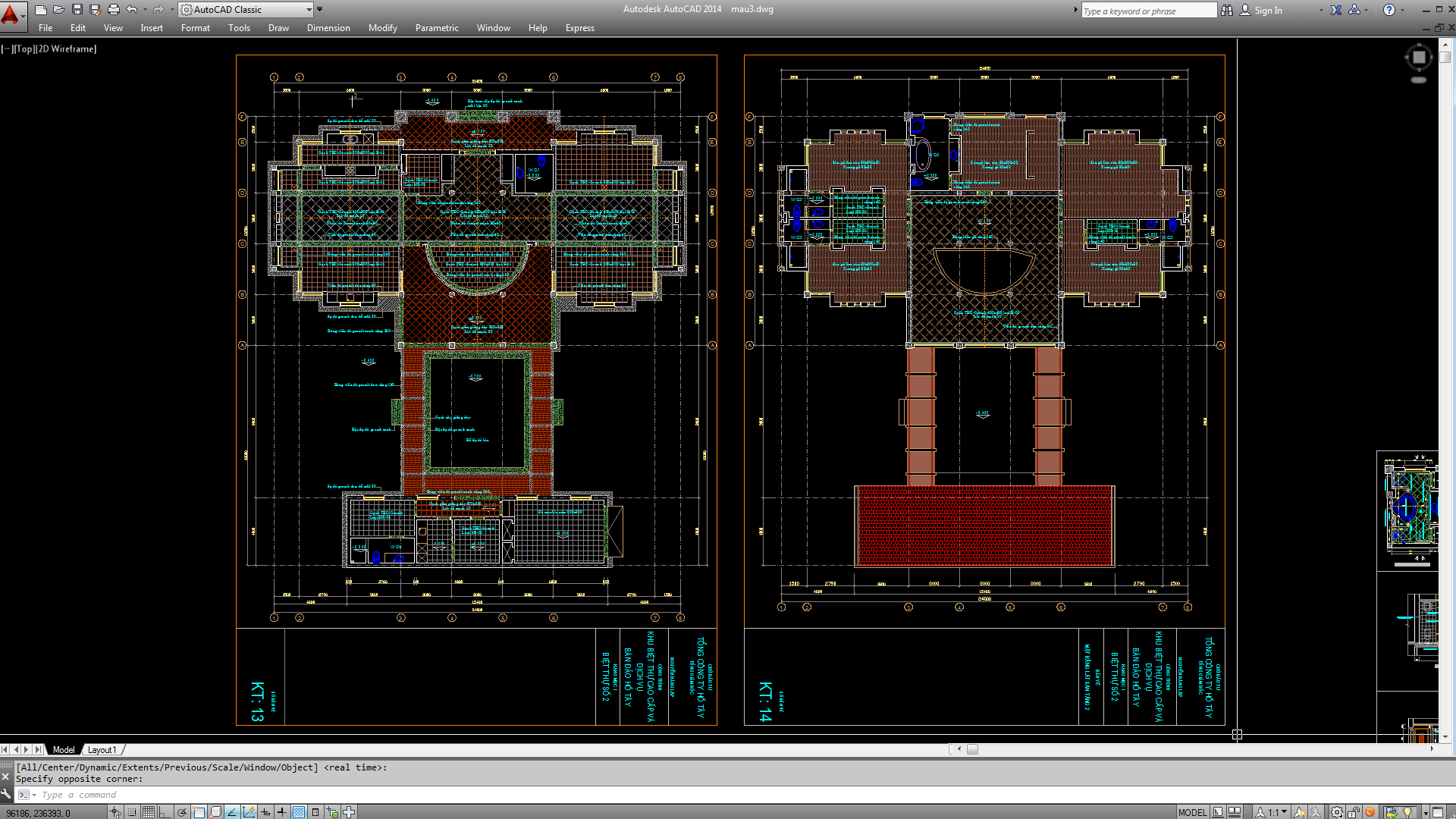Screen dimensions: 1456x819
Task: Click the Object Snap icon in status bar
Action: click(199, 812)
